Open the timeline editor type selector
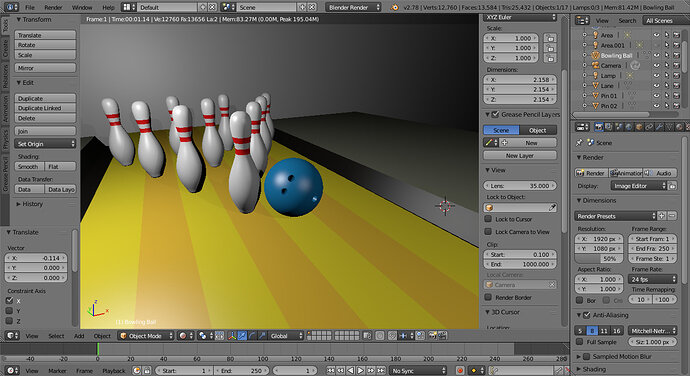The width and height of the screenshot is (690, 376). point(12,371)
